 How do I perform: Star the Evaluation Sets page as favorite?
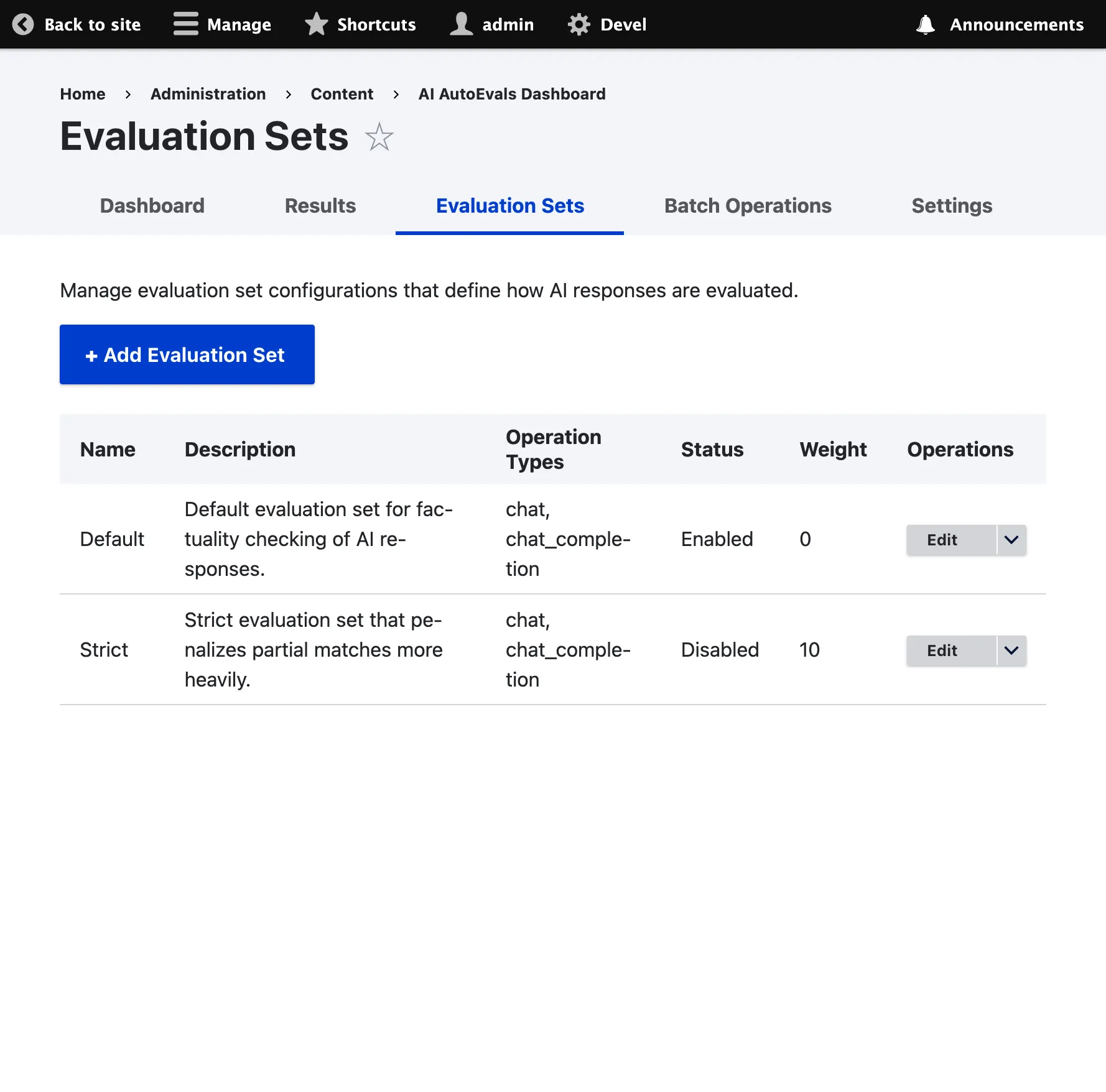(x=379, y=137)
